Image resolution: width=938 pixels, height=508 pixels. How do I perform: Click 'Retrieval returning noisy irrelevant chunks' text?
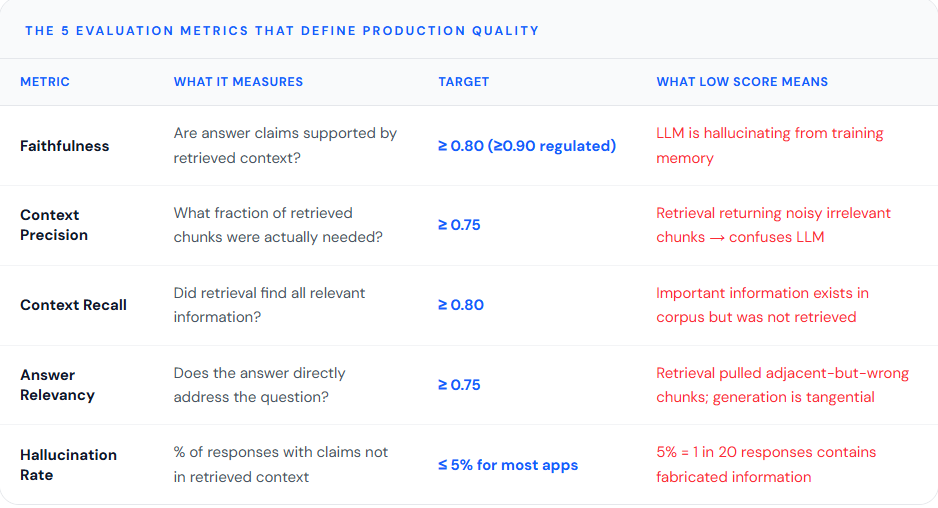click(x=773, y=225)
